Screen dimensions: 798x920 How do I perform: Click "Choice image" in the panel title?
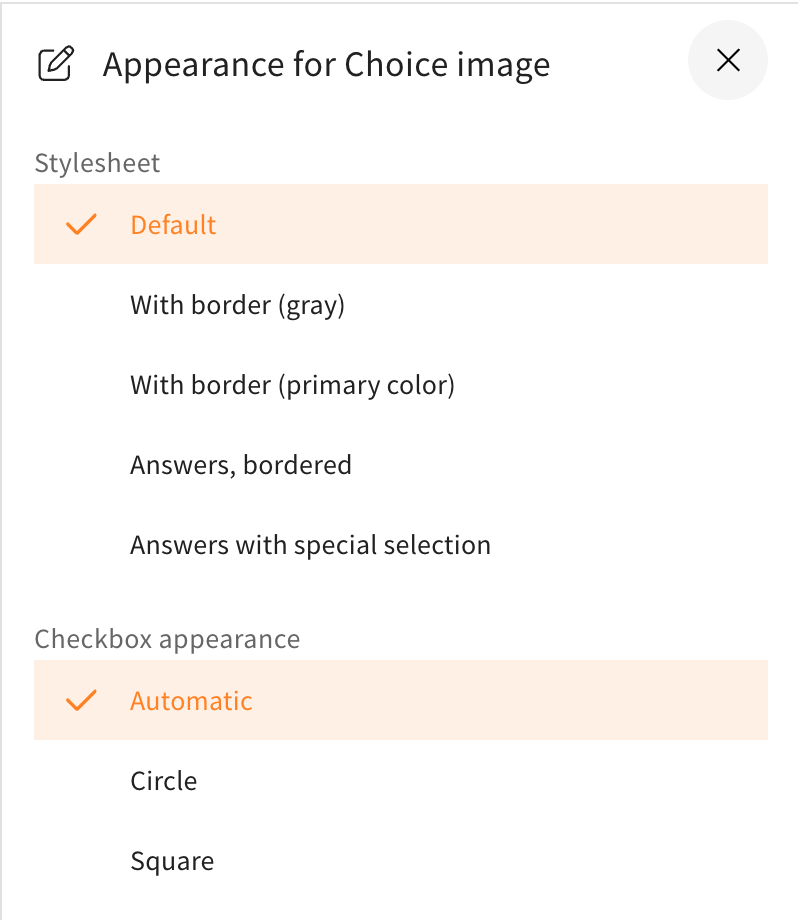447,65
